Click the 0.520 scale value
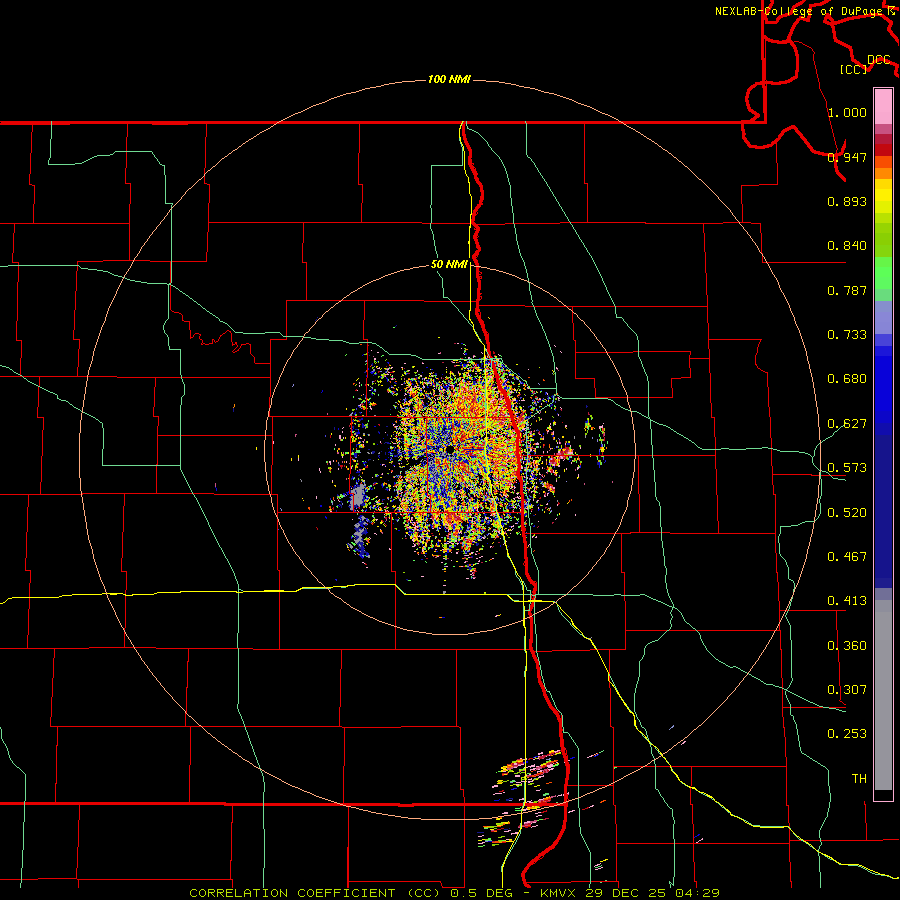 pos(847,512)
